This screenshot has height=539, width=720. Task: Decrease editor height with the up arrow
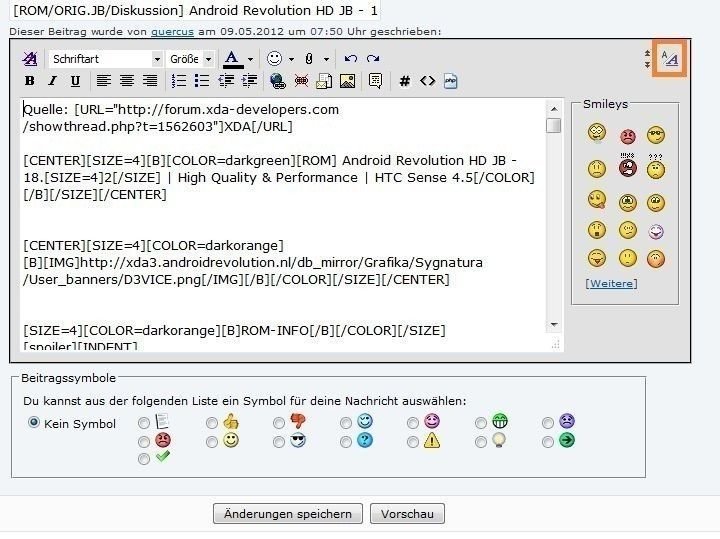point(647,53)
